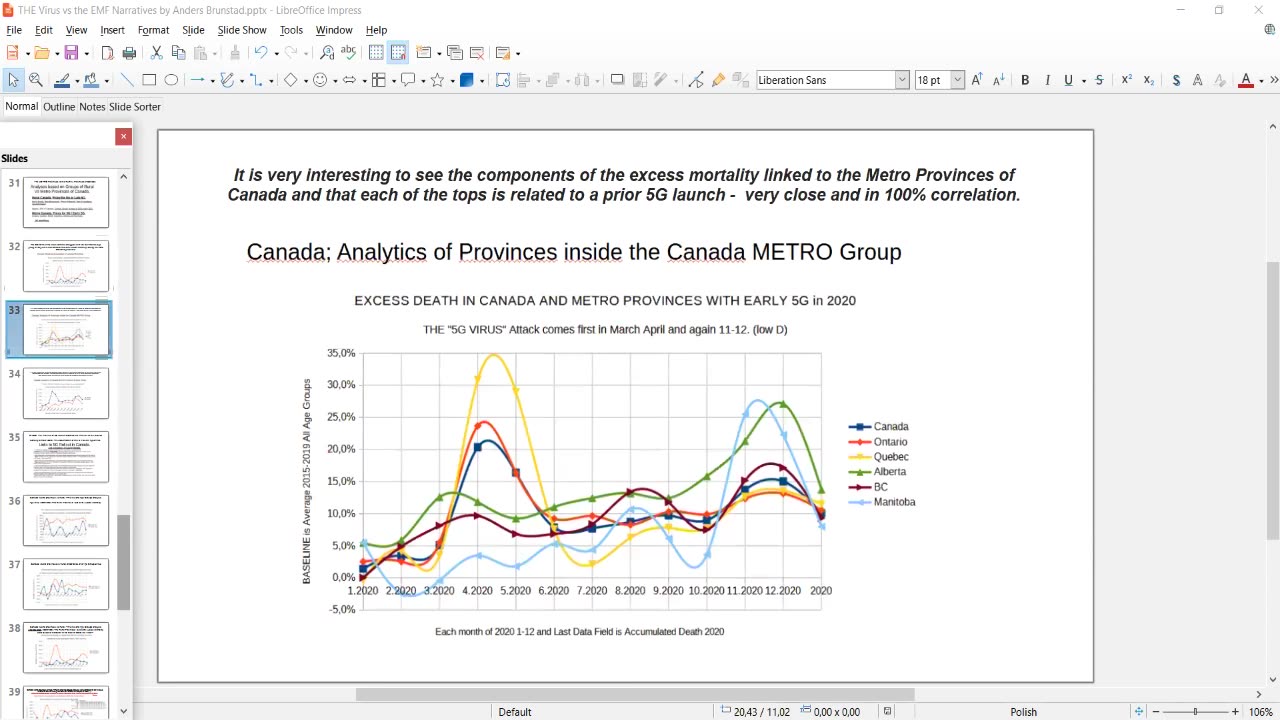Image resolution: width=1280 pixels, height=720 pixels.
Task: Open Find and Replace icon
Action: pos(327,53)
